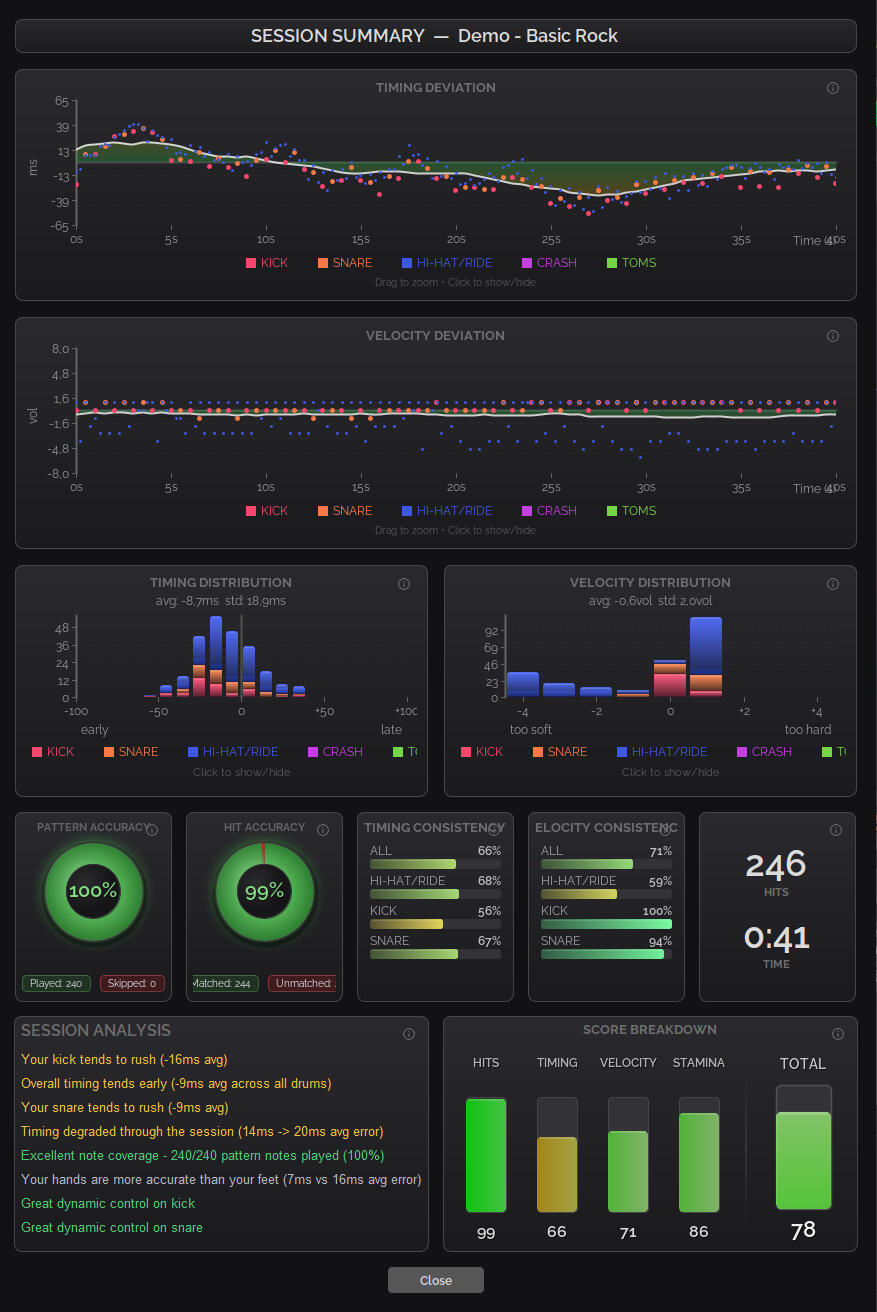Open the Hit Accuracy info icon
Screen dimensions: 877x1312
pos(323,830)
